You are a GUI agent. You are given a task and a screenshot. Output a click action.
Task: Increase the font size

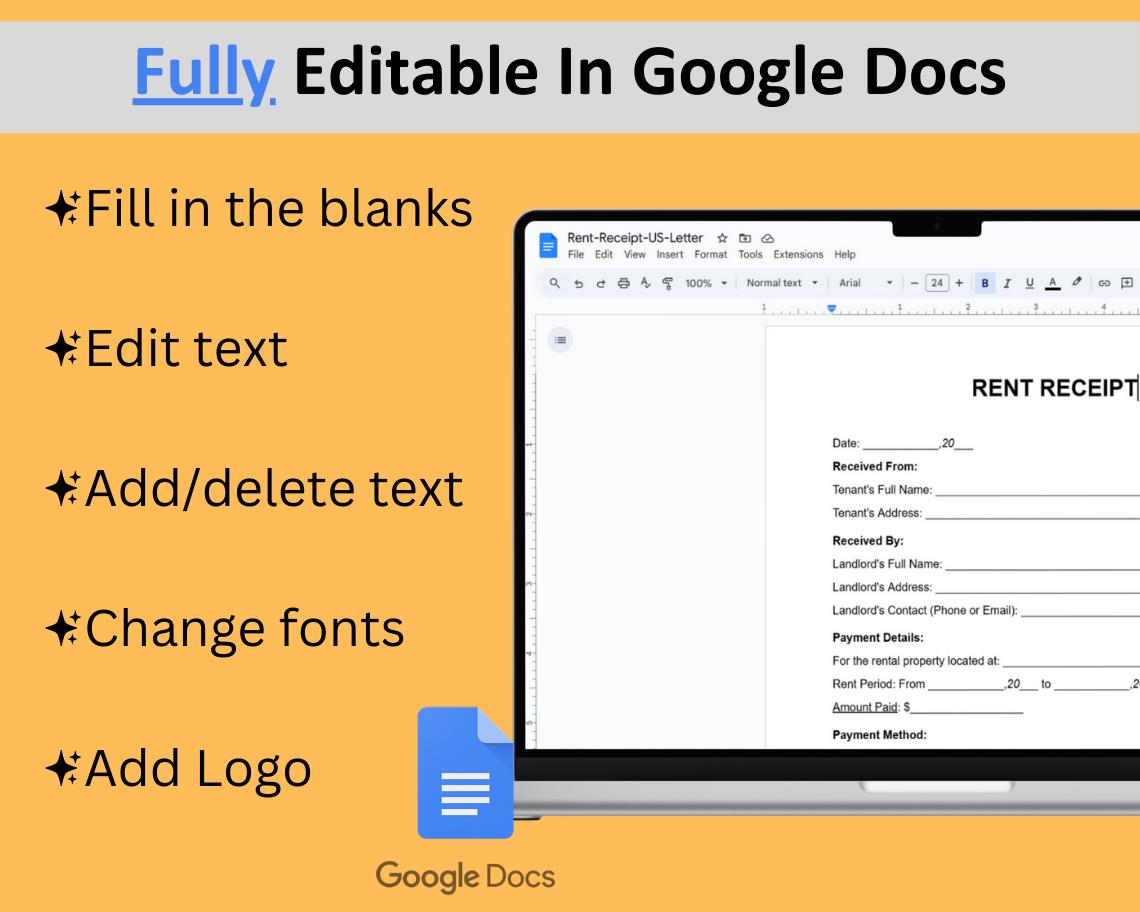(x=959, y=283)
